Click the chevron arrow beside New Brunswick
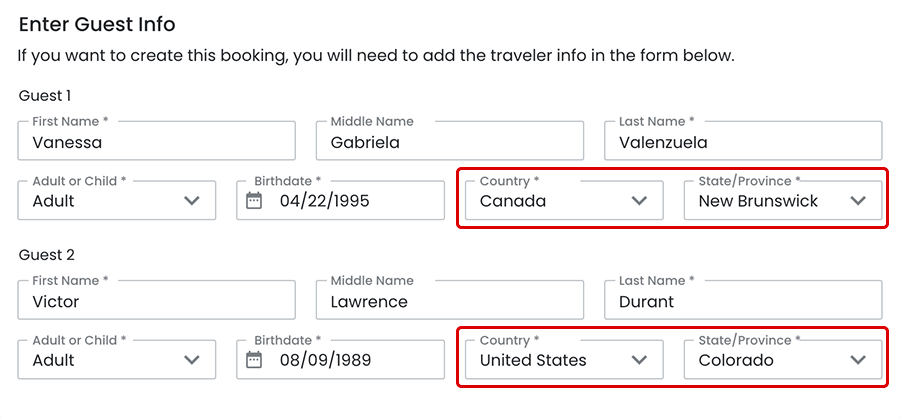This screenshot has height=418, width=900. click(x=858, y=201)
